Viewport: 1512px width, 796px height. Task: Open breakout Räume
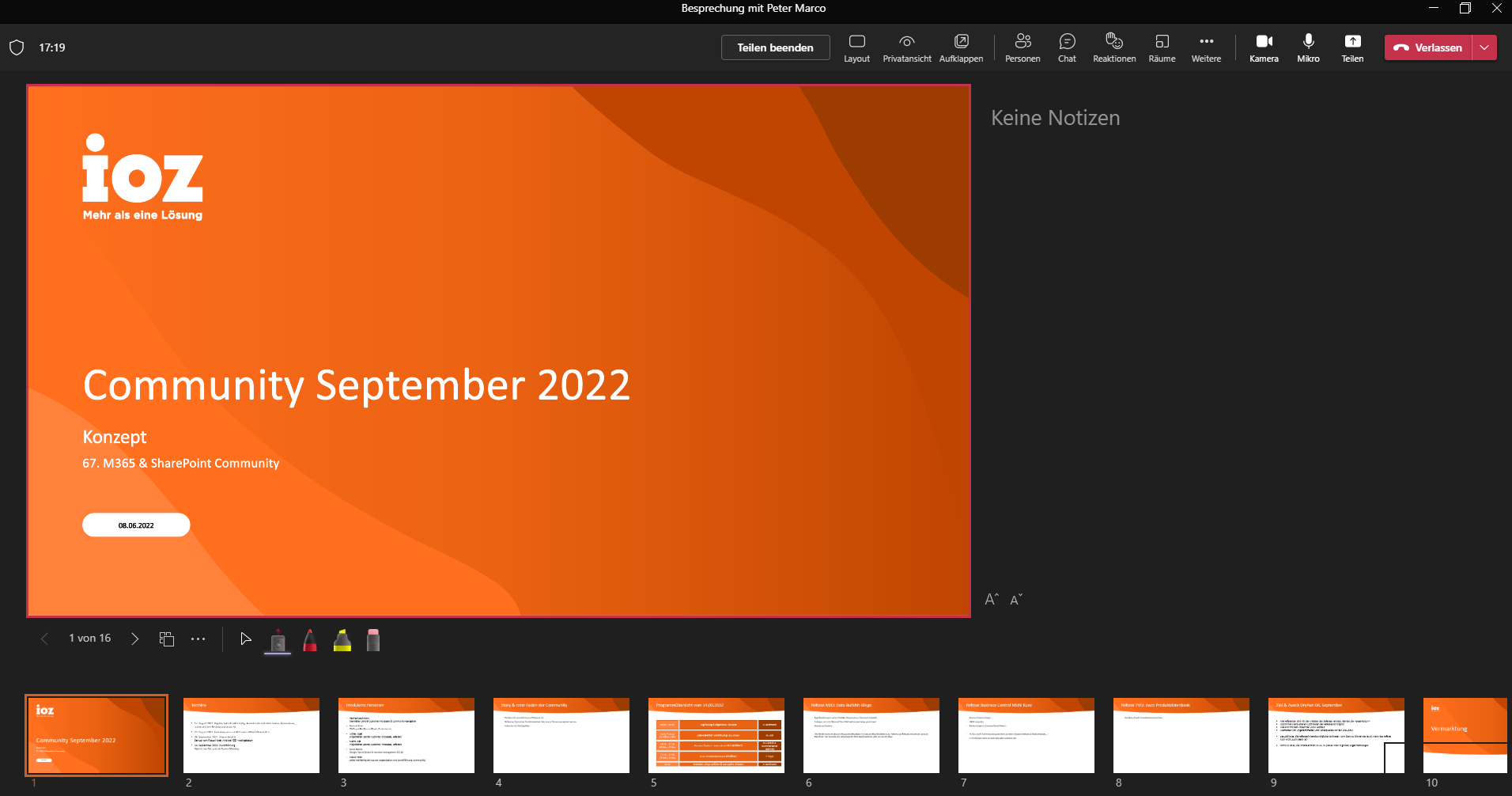tap(1162, 47)
